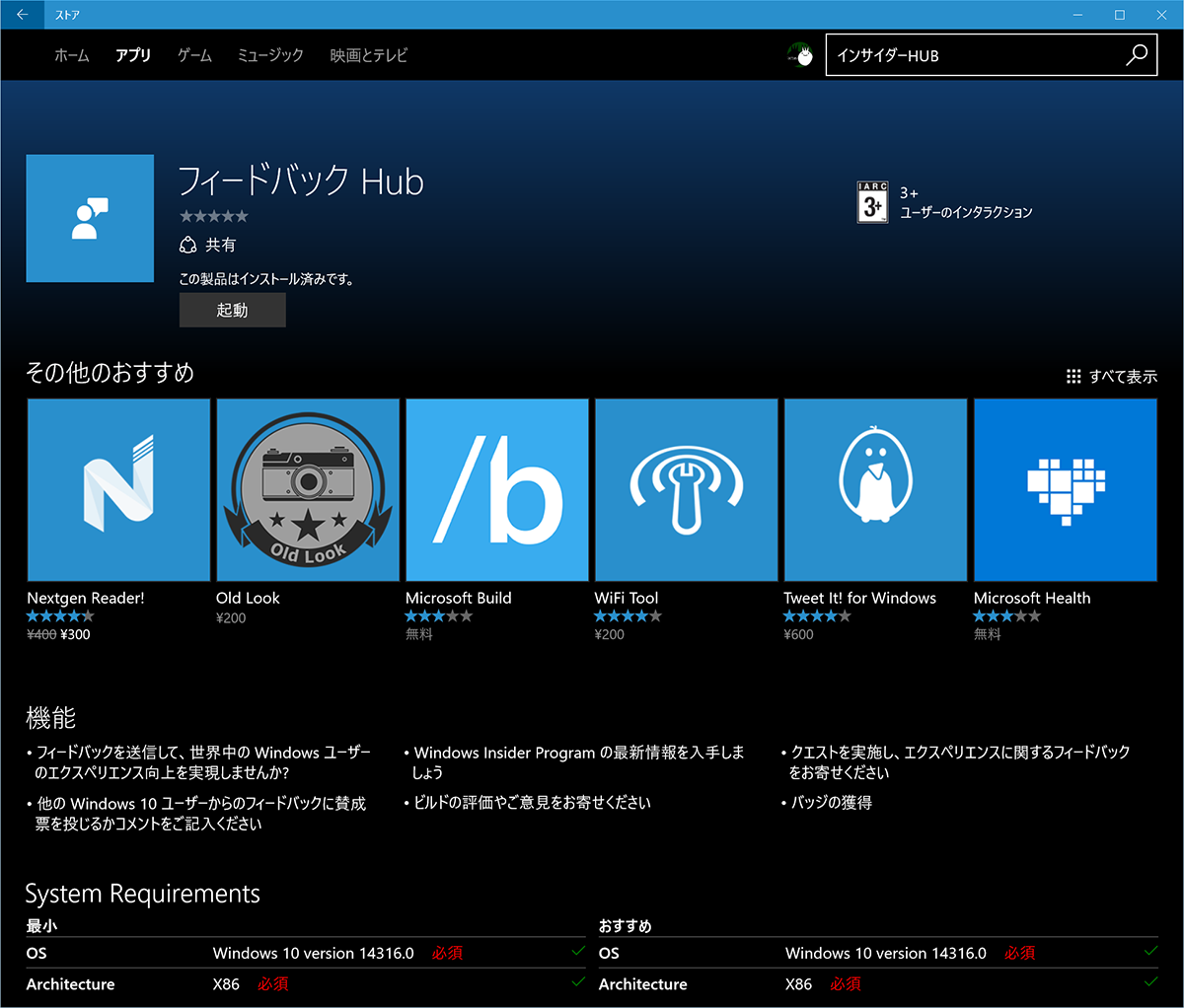Click the フィードバック Hub star rating

214,216
